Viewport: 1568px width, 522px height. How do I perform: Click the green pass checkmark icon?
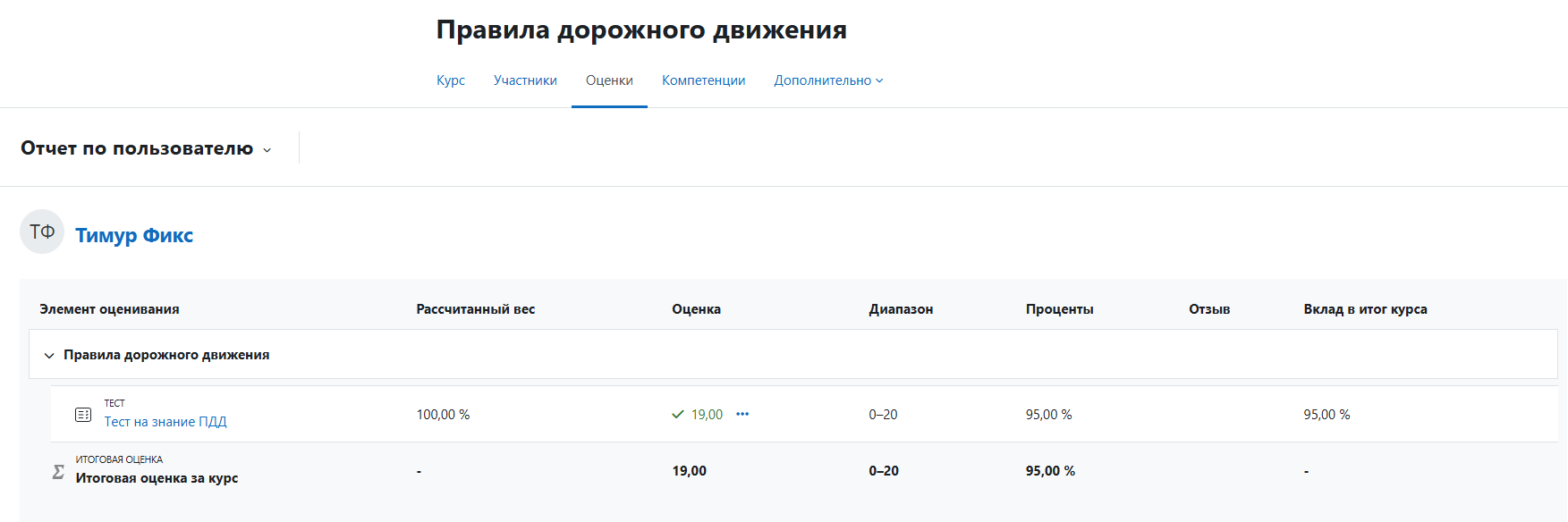(x=678, y=415)
